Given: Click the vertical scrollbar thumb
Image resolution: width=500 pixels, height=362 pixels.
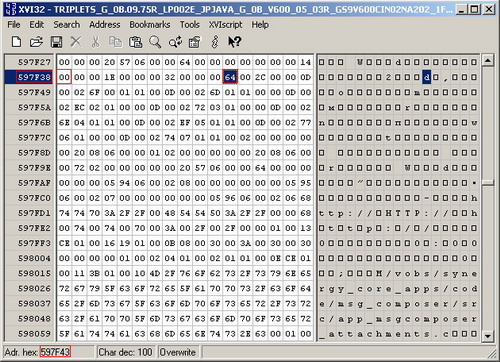Looking at the screenshot, I should click(x=488, y=183).
